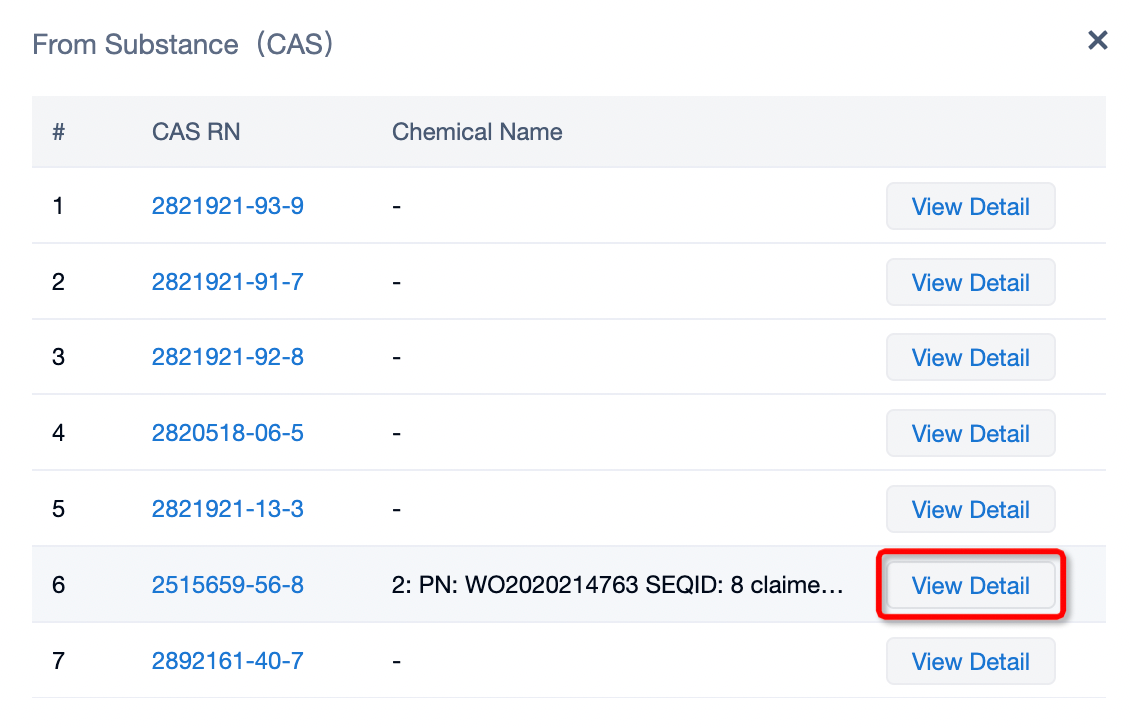
Task: Open CAS RN 2821921-92-8 link
Action: click(228, 357)
